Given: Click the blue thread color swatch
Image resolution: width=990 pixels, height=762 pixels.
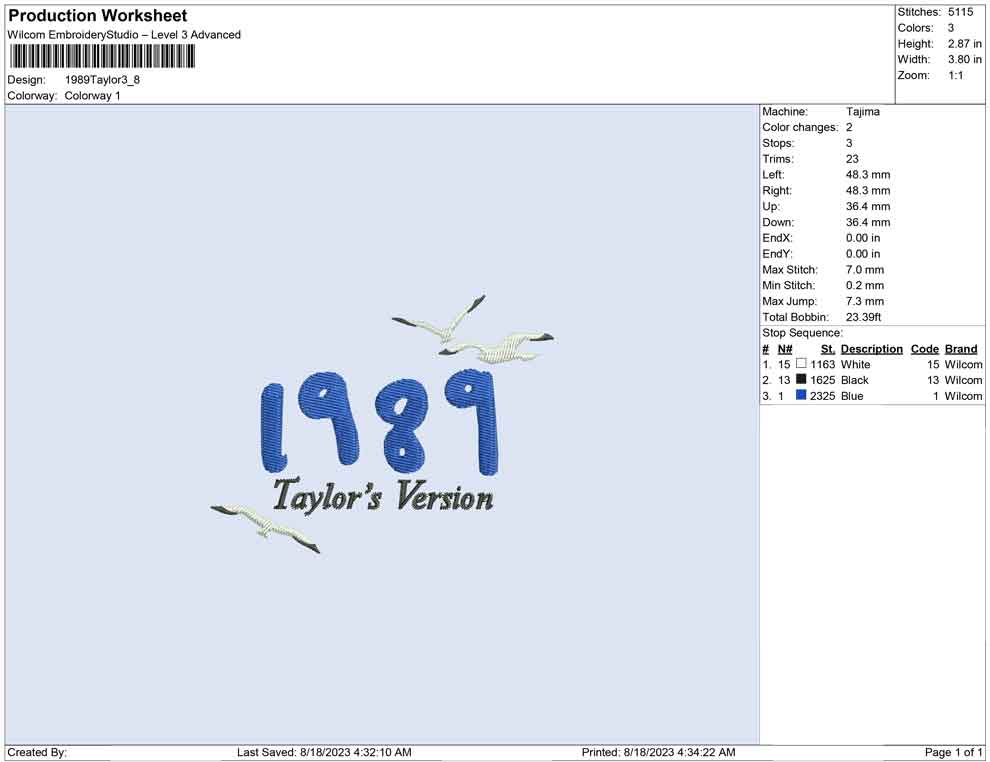Looking at the screenshot, I should (801, 395).
